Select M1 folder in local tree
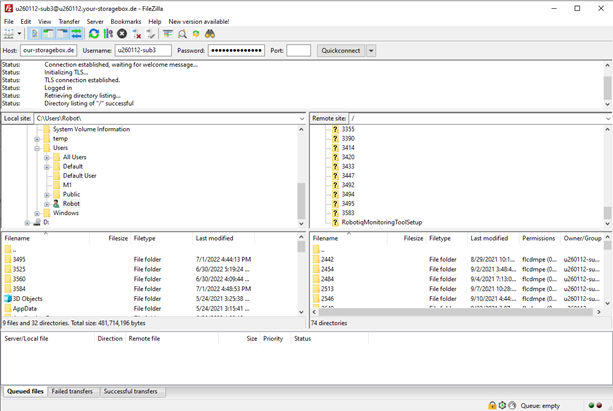The width and height of the screenshot is (613, 411). click(67, 185)
